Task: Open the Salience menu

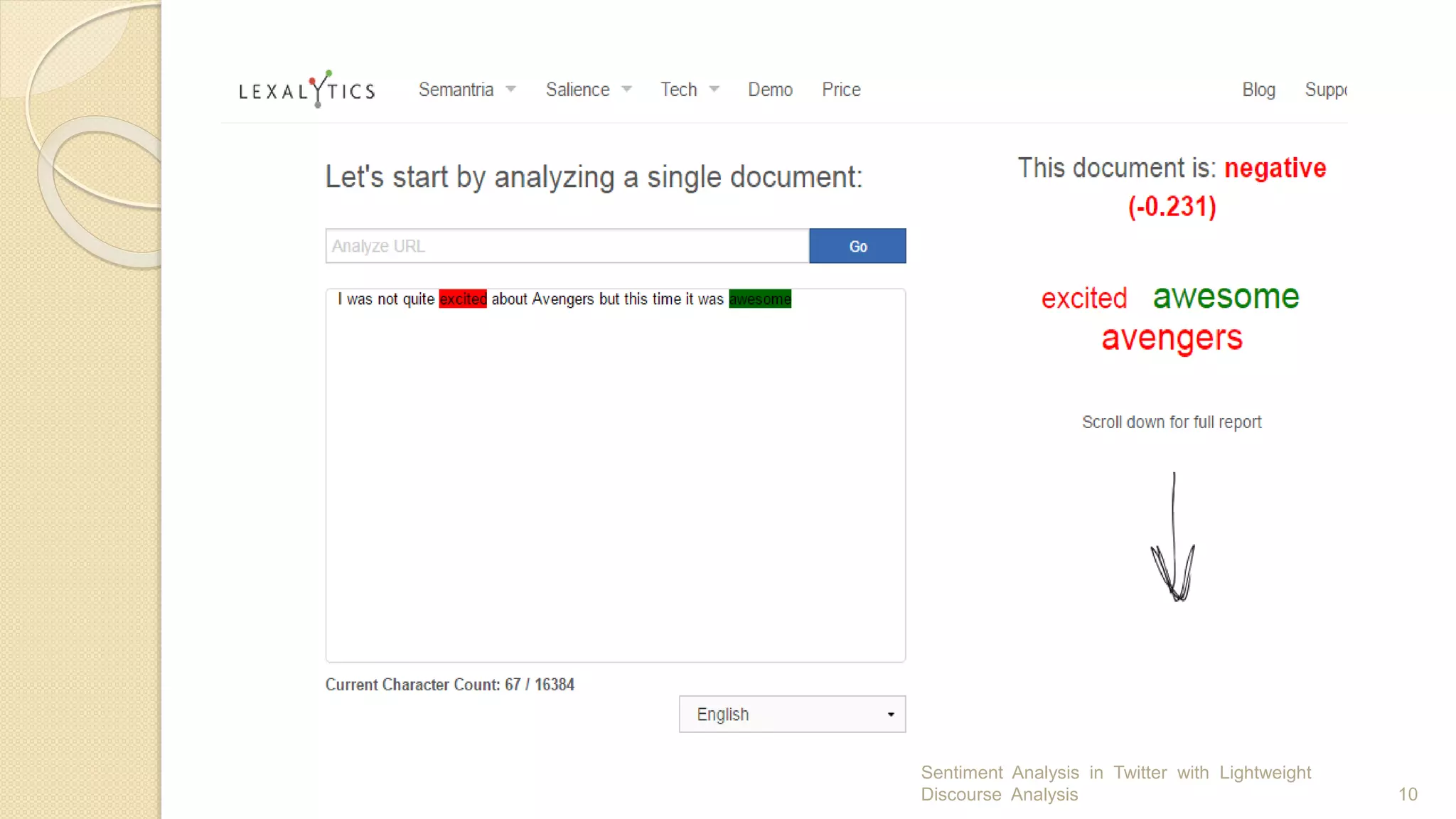Action: pyautogui.click(x=577, y=90)
